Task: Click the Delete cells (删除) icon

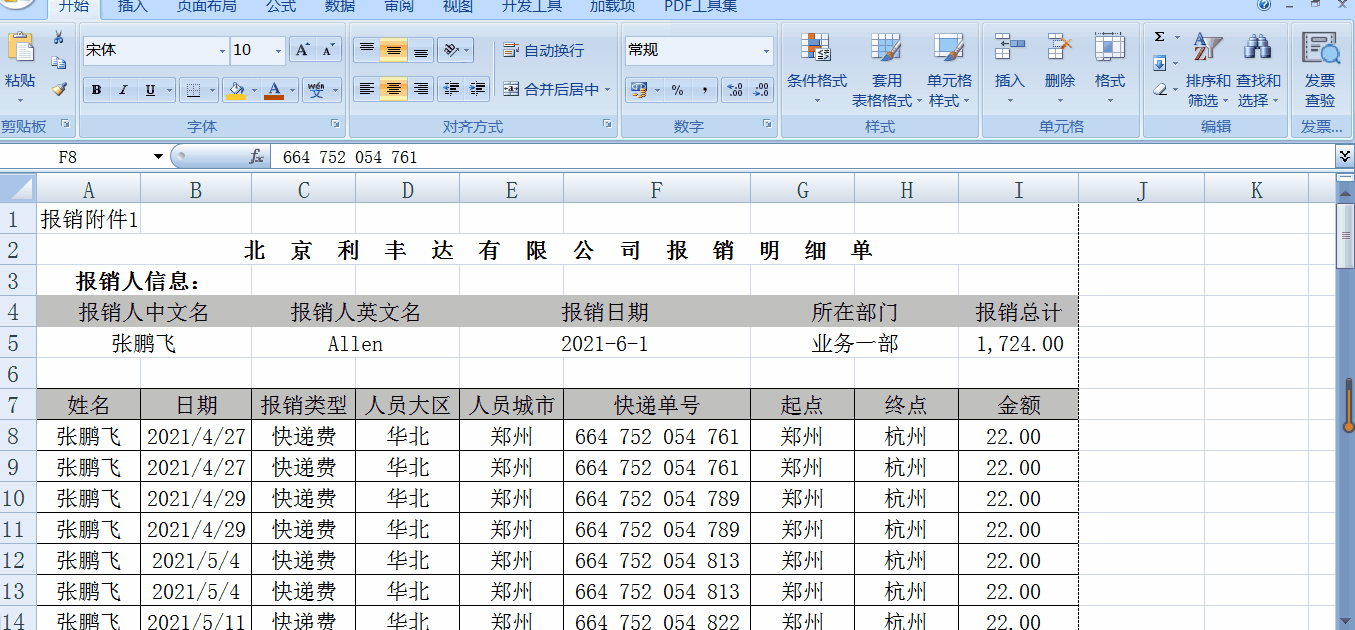Action: [1060, 47]
